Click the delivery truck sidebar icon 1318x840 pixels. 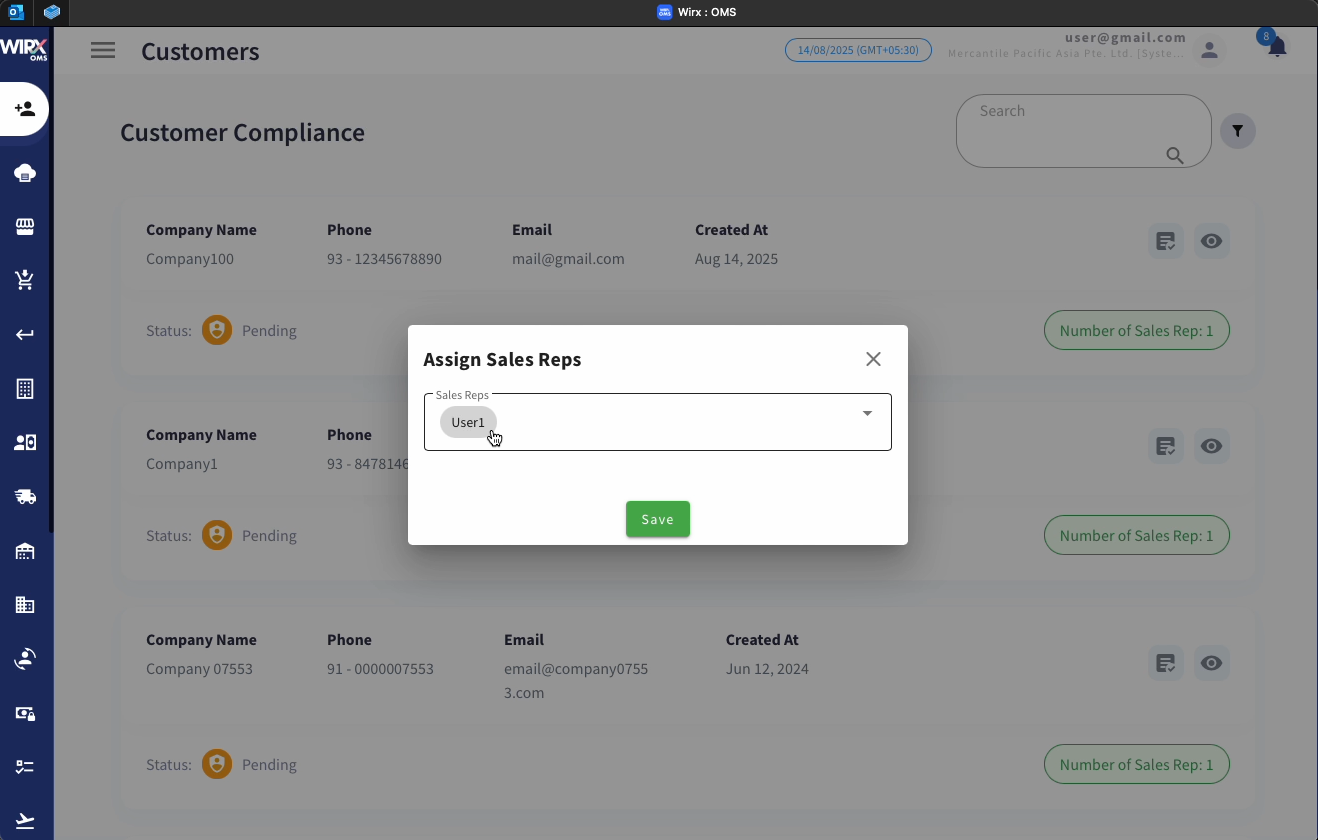coord(24,496)
